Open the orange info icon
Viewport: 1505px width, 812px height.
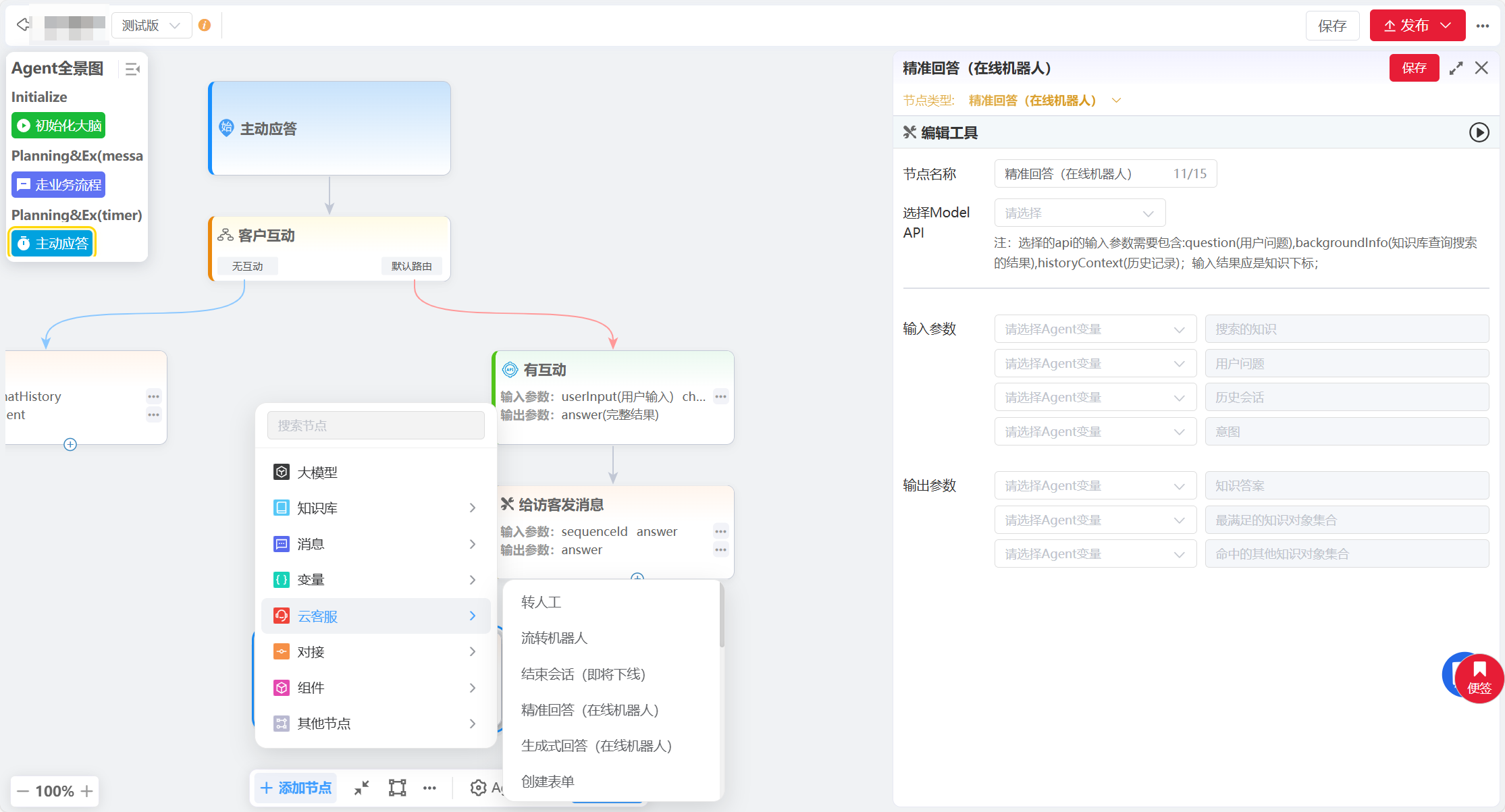tap(205, 26)
